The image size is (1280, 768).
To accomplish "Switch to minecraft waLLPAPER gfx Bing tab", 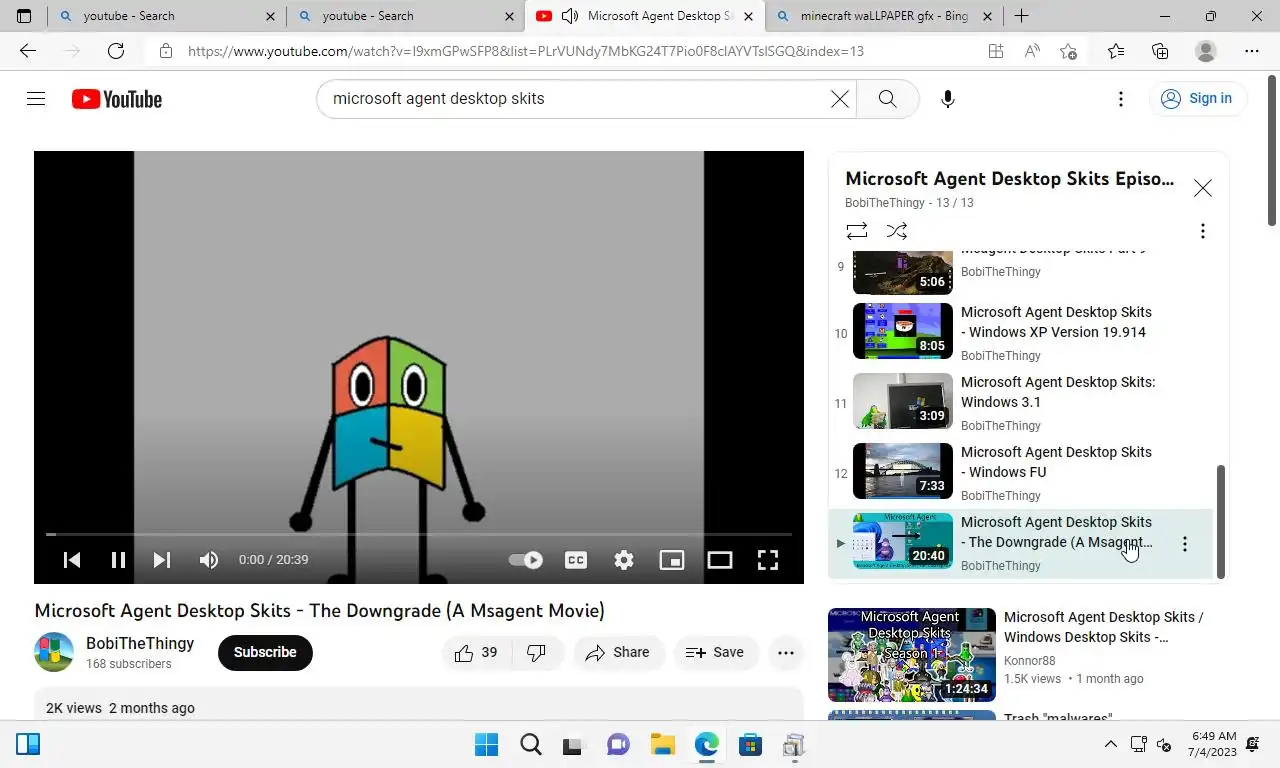I will (x=882, y=16).
